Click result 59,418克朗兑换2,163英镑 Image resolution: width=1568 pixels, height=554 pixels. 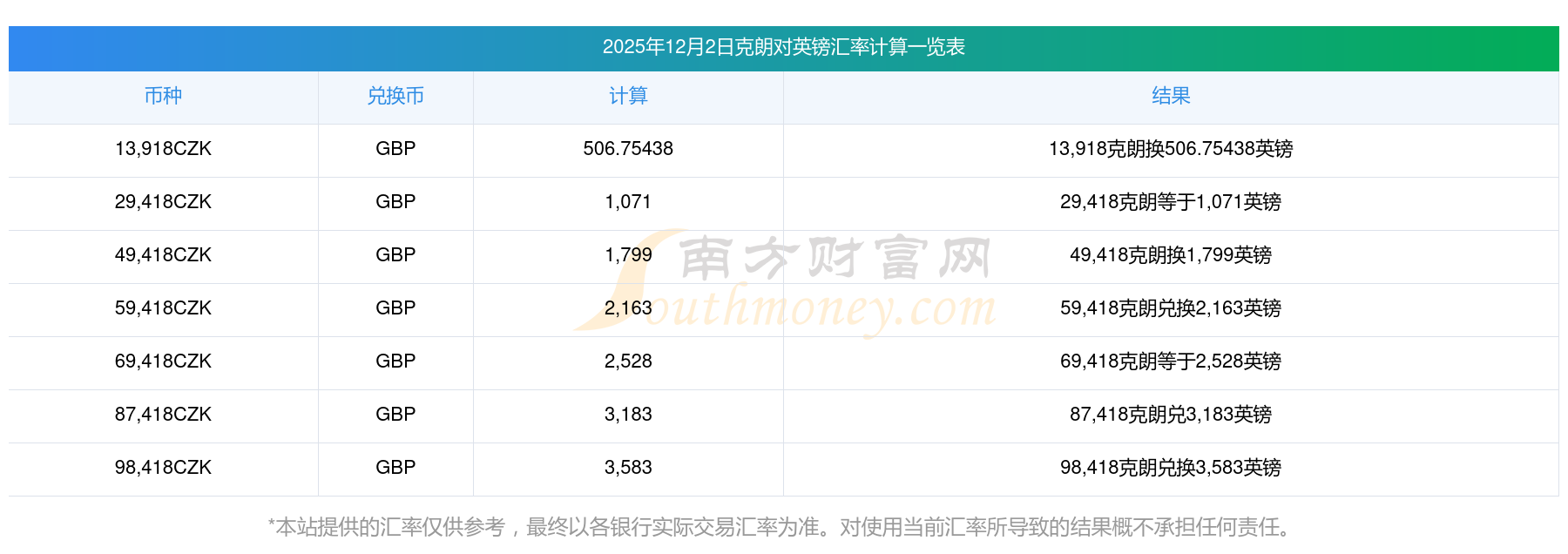pyautogui.click(x=1171, y=308)
